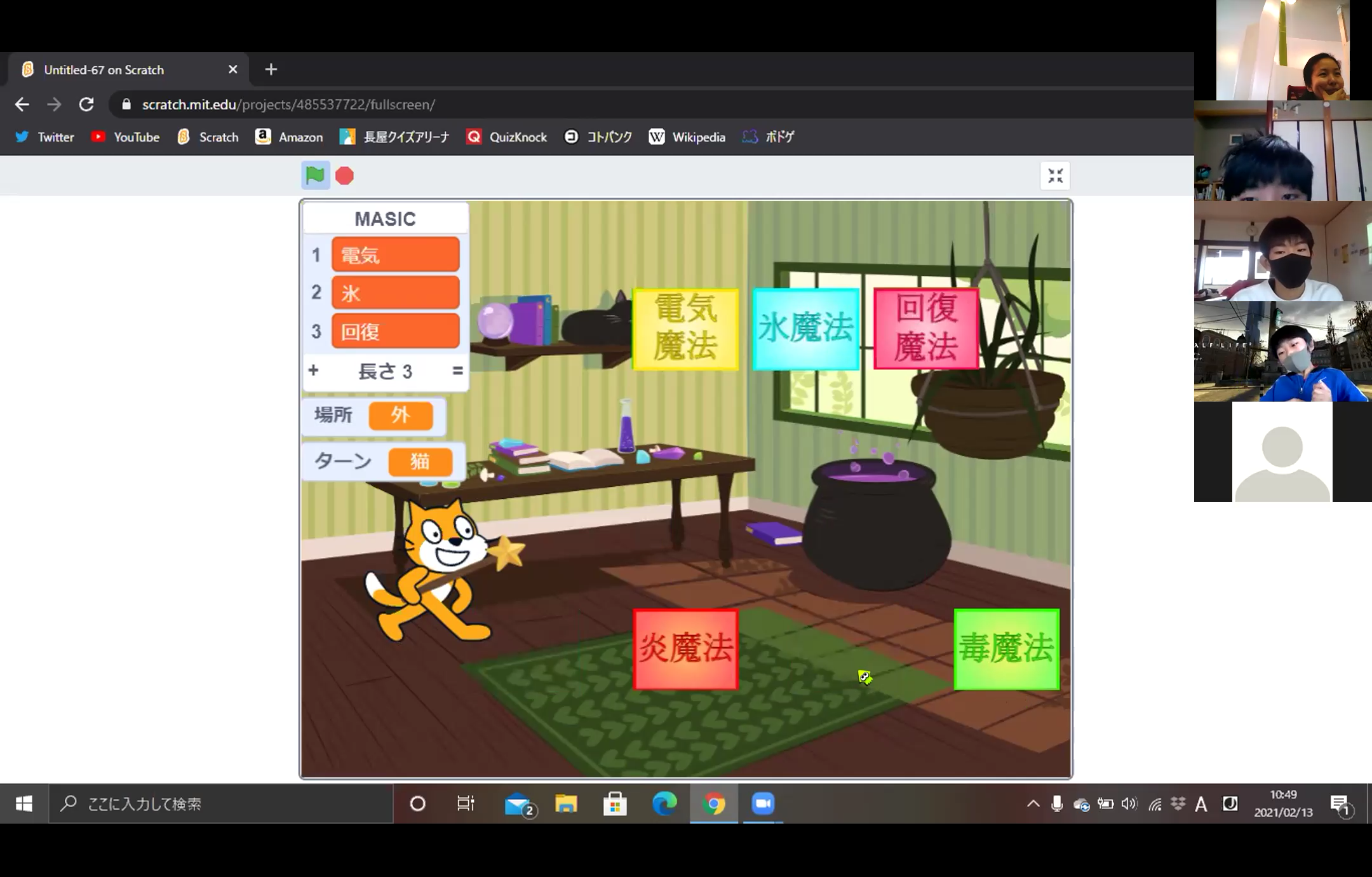Click list item 3 回復 in MASIC
Image resolution: width=1372 pixels, height=877 pixels.
[395, 330]
